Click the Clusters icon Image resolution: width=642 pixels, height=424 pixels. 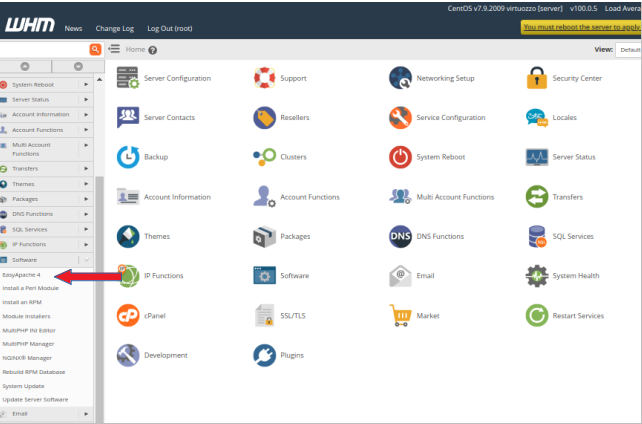pyautogui.click(x=264, y=157)
